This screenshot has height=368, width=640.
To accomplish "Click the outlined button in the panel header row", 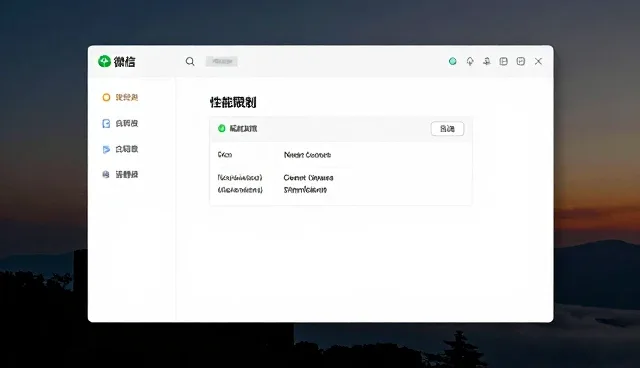I will 447,129.
